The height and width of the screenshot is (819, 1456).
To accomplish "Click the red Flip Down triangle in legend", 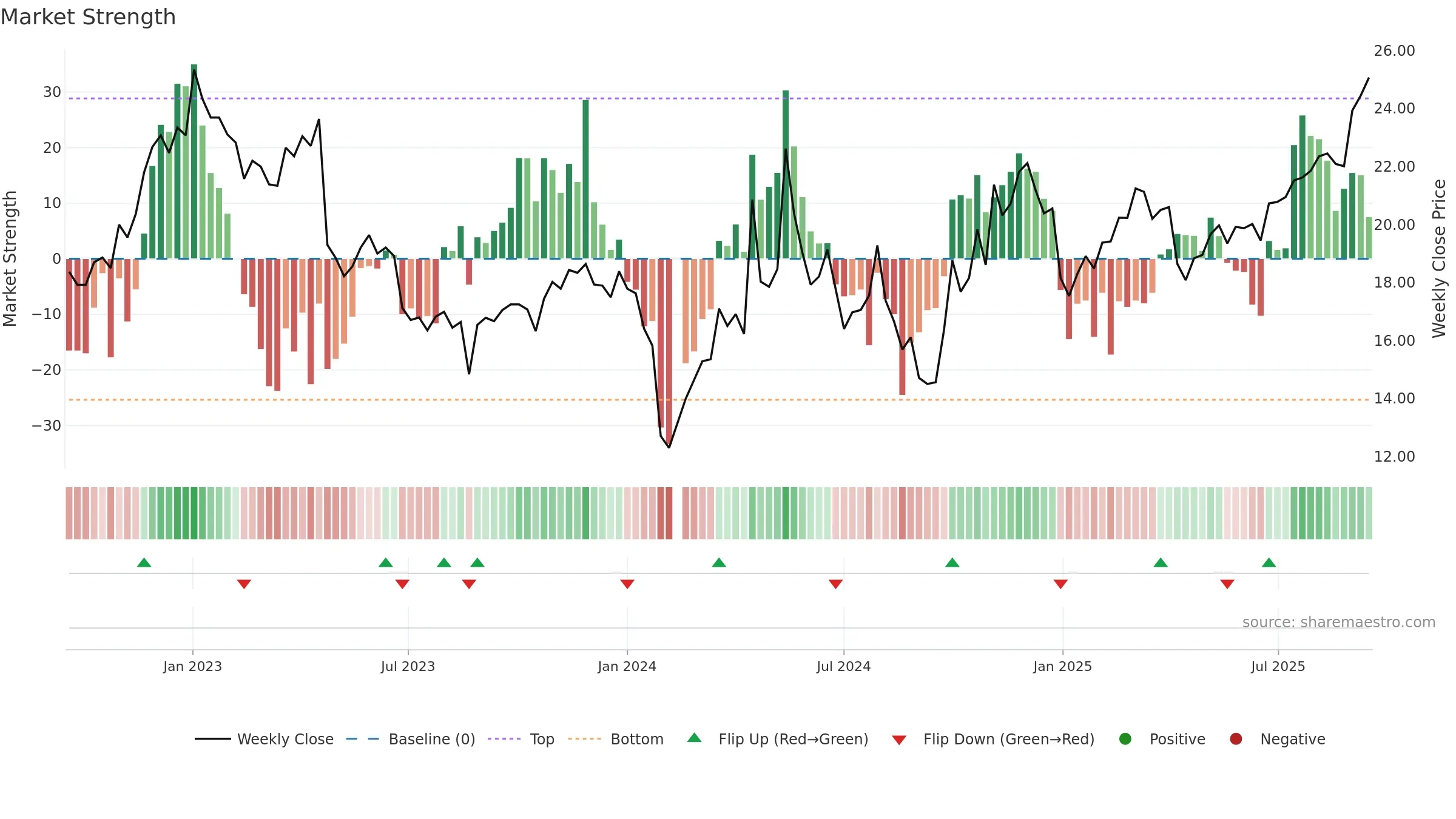I will coord(899,740).
